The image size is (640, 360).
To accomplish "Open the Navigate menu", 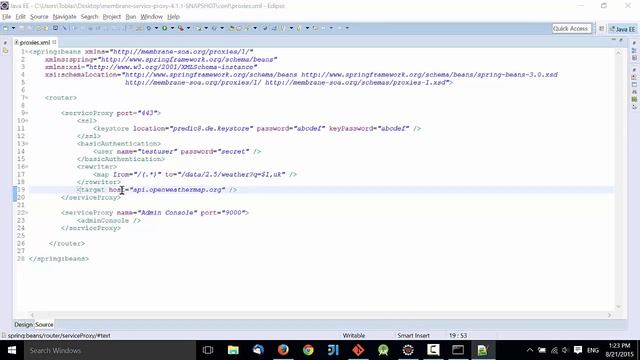I will pos(64,17).
